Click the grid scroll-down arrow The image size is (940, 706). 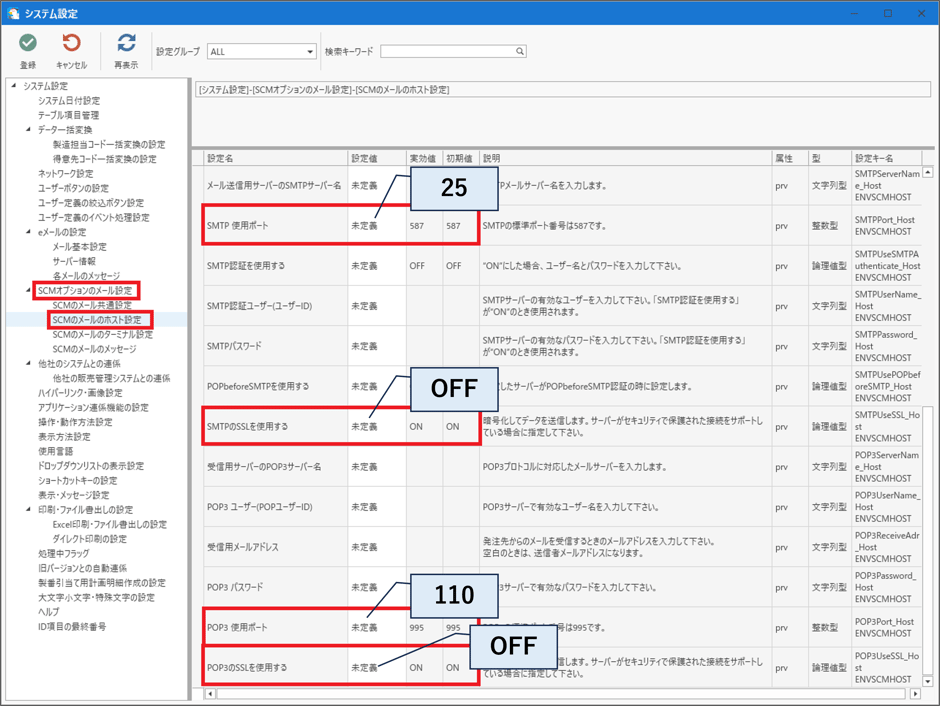(x=927, y=681)
